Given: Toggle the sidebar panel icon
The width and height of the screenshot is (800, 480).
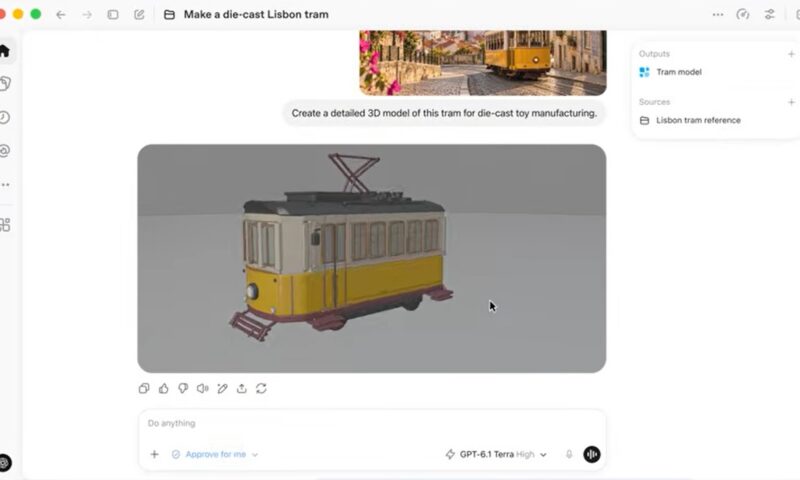Looking at the screenshot, I should pos(113,15).
